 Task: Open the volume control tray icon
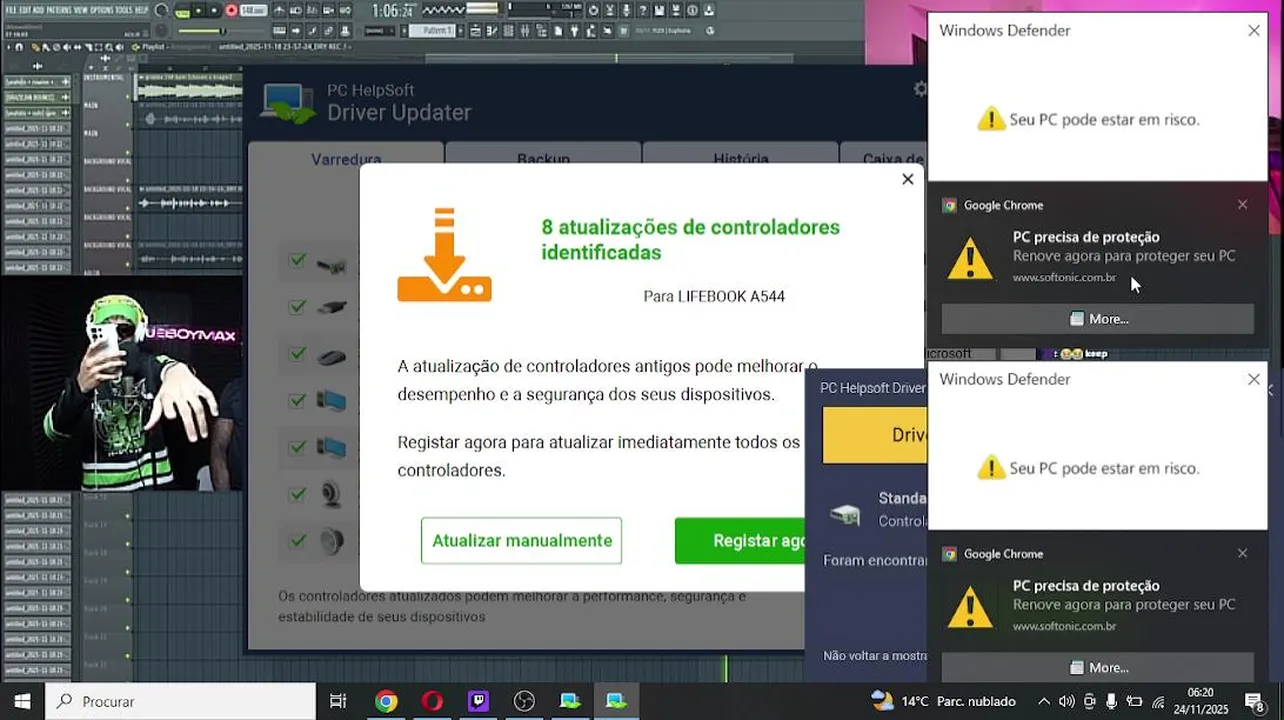(x=1066, y=701)
